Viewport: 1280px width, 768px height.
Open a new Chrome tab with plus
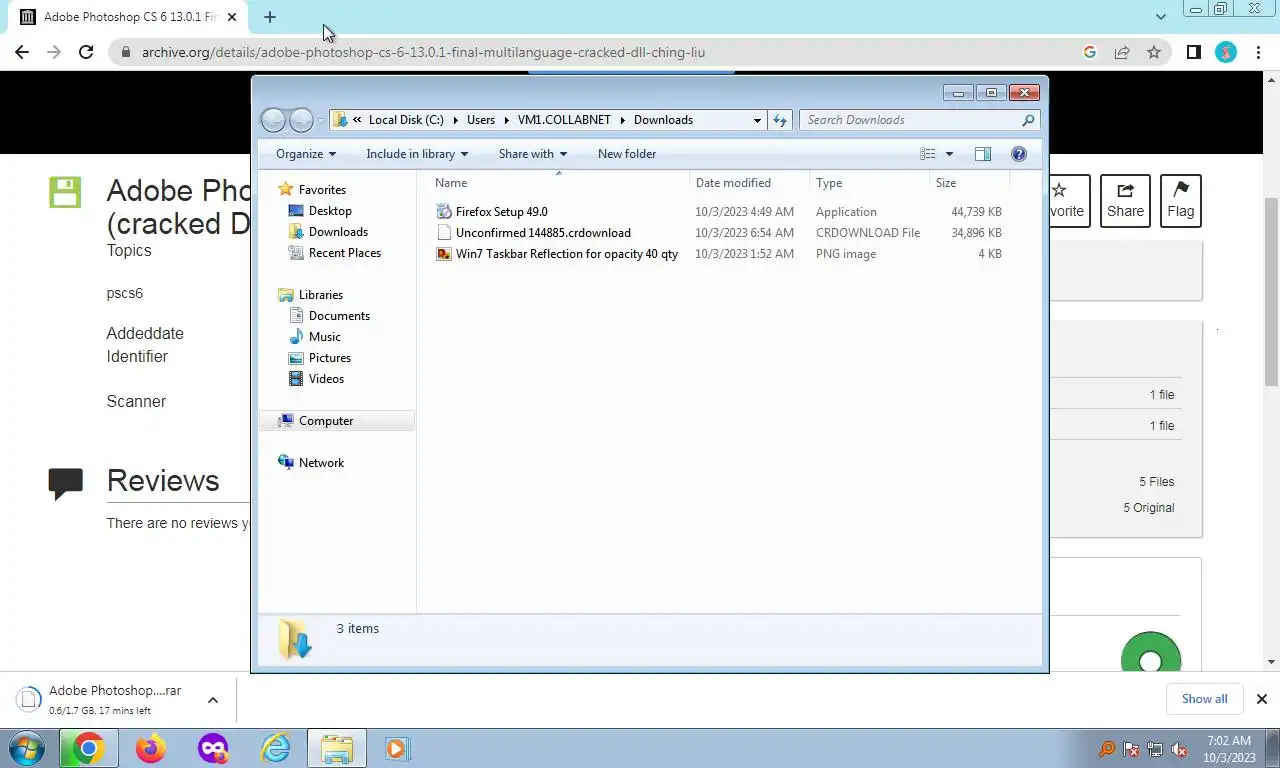(270, 17)
